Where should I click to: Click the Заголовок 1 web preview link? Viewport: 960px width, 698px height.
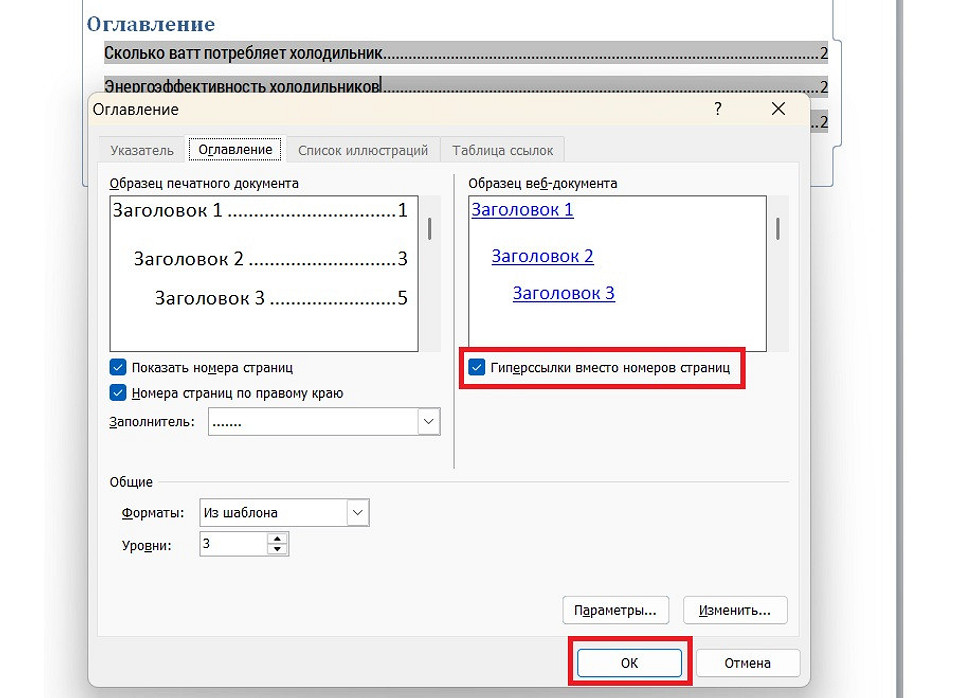522,210
